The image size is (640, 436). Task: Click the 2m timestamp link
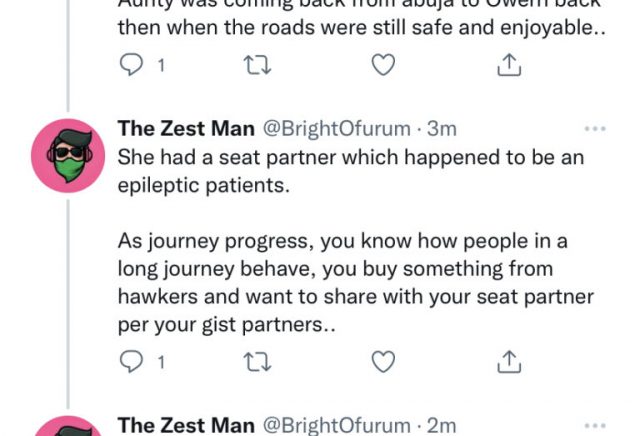(x=443, y=425)
